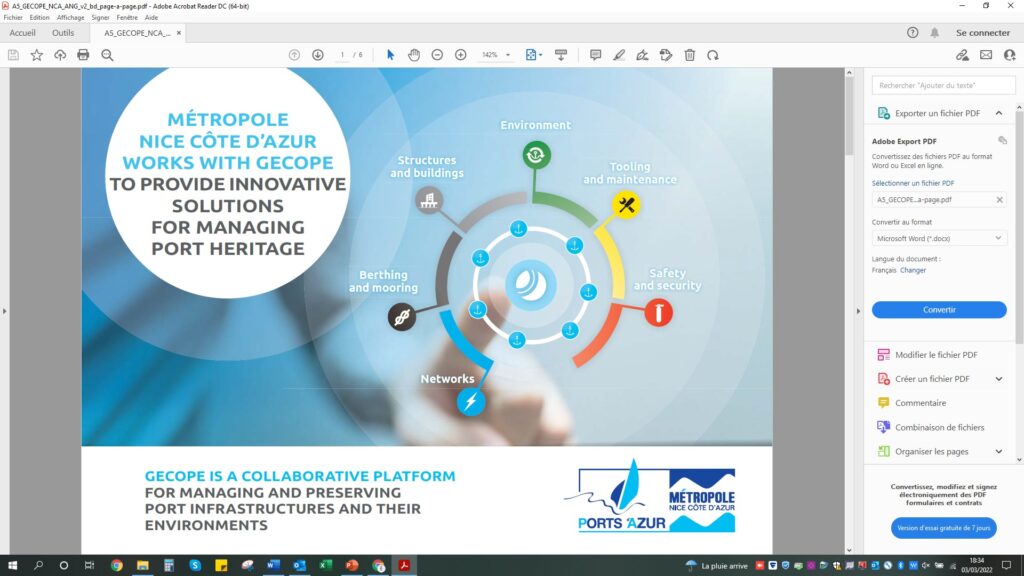This screenshot has width=1024, height=576.
Task: Add a sticky note comment
Action: (596, 56)
